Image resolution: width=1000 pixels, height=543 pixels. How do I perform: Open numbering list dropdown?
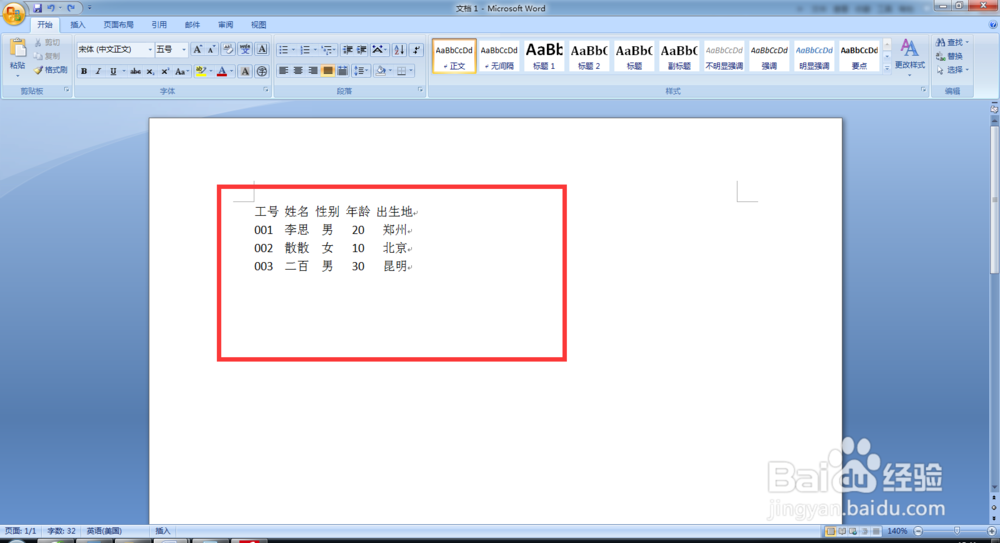coord(315,50)
